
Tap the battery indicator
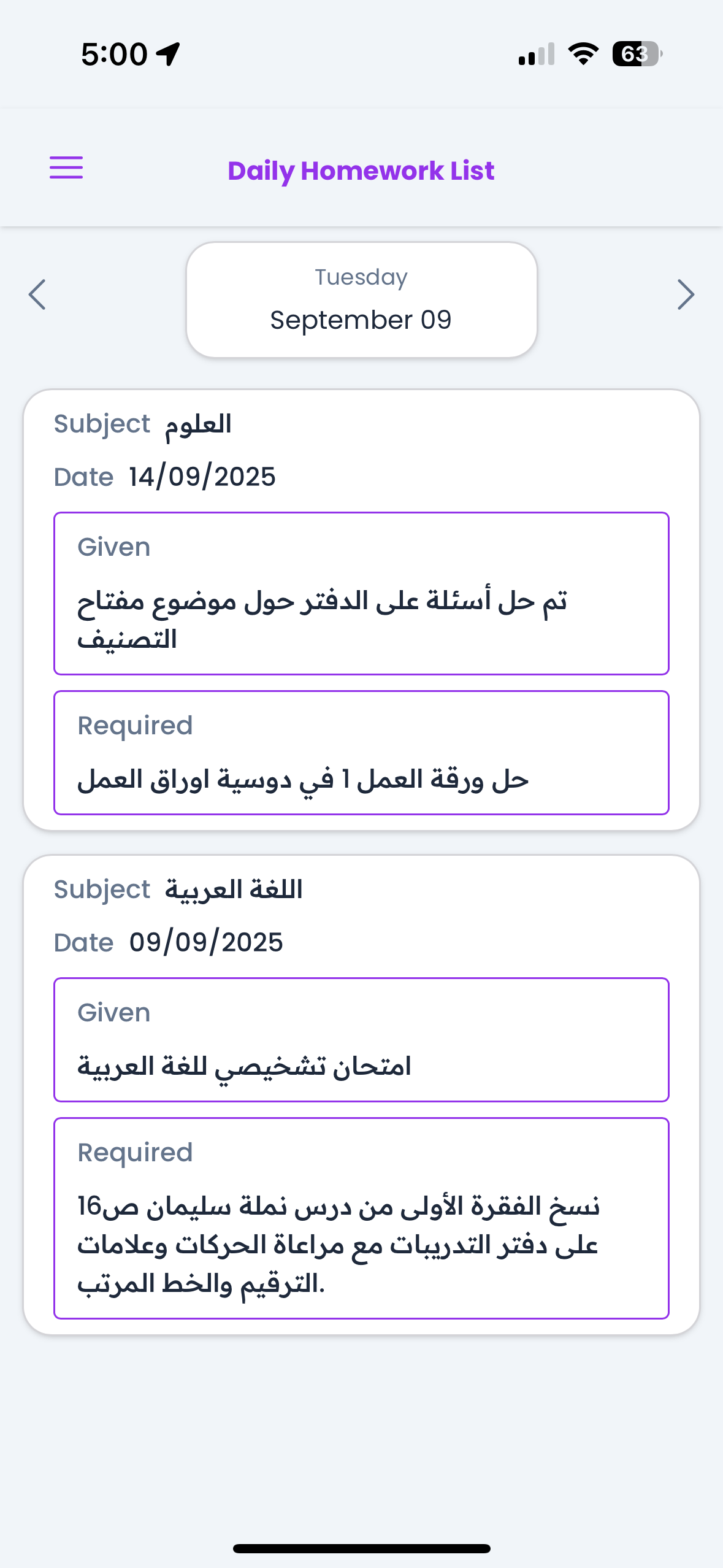click(637, 54)
